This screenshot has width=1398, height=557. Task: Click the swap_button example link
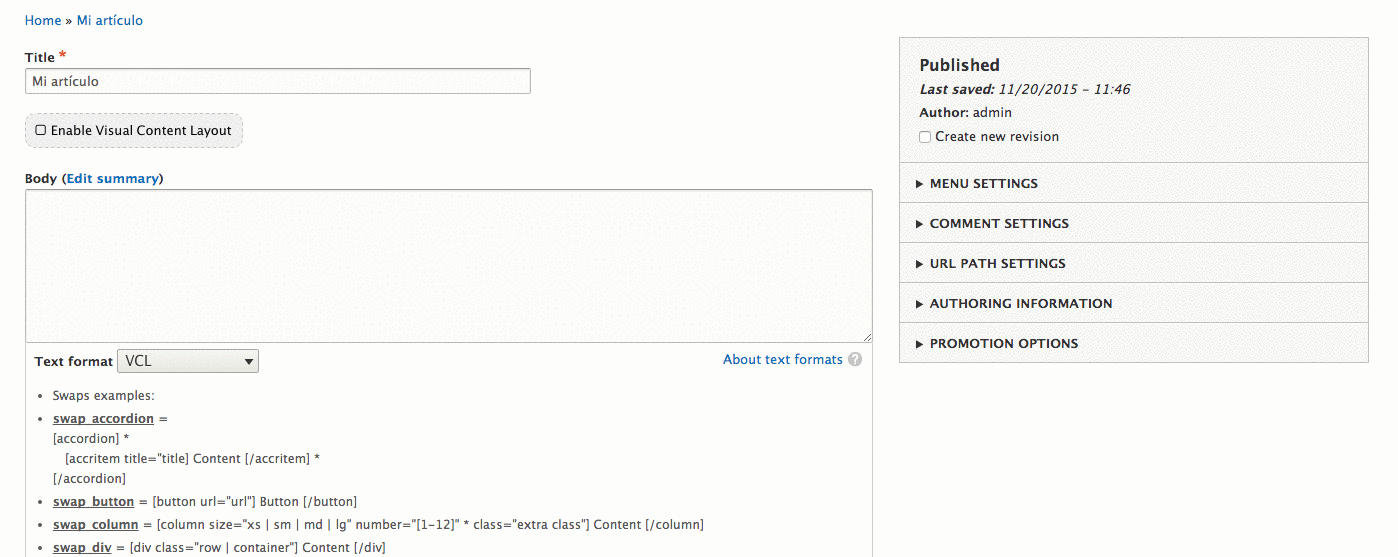pyautogui.click(x=93, y=501)
